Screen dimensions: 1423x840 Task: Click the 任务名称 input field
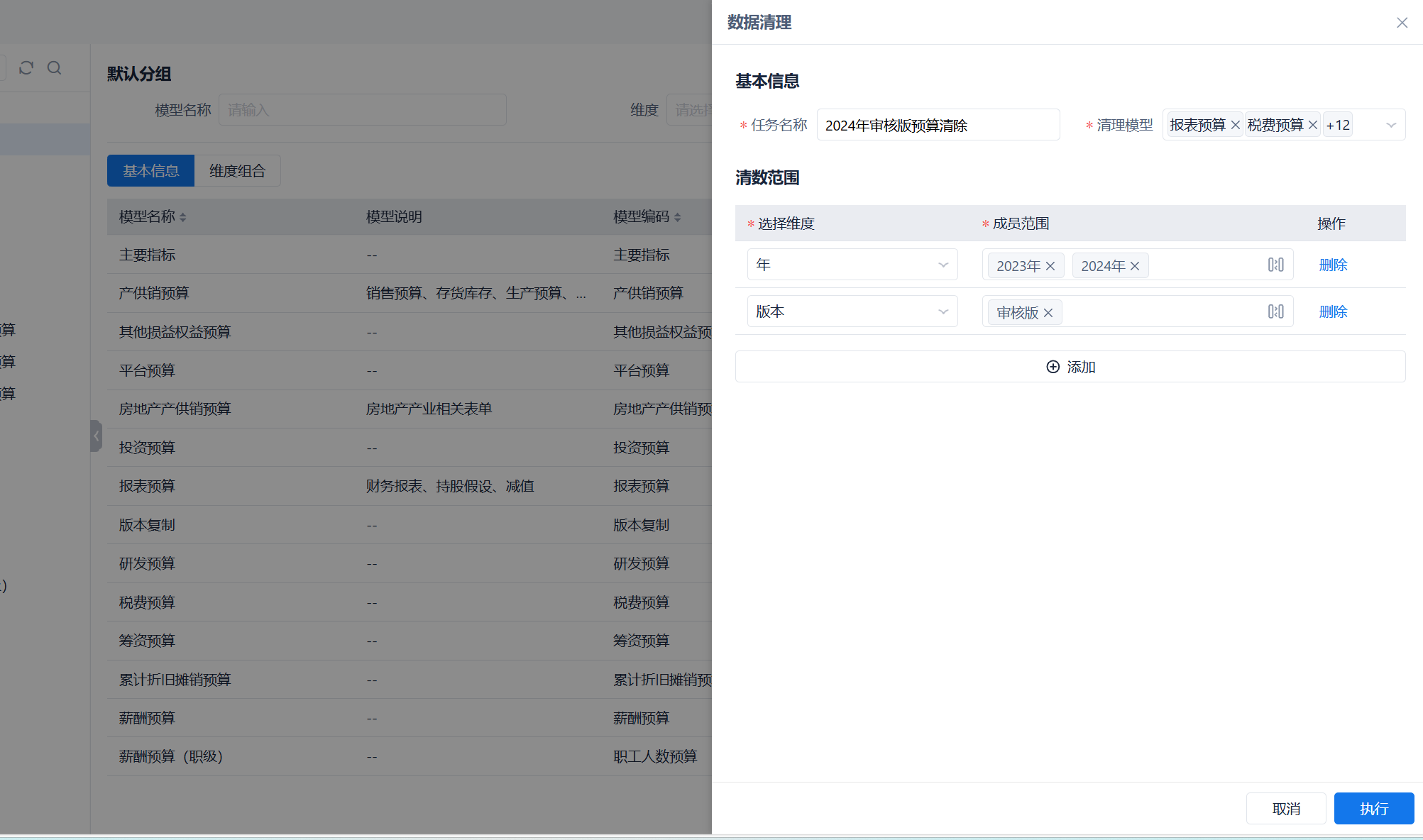tap(938, 124)
